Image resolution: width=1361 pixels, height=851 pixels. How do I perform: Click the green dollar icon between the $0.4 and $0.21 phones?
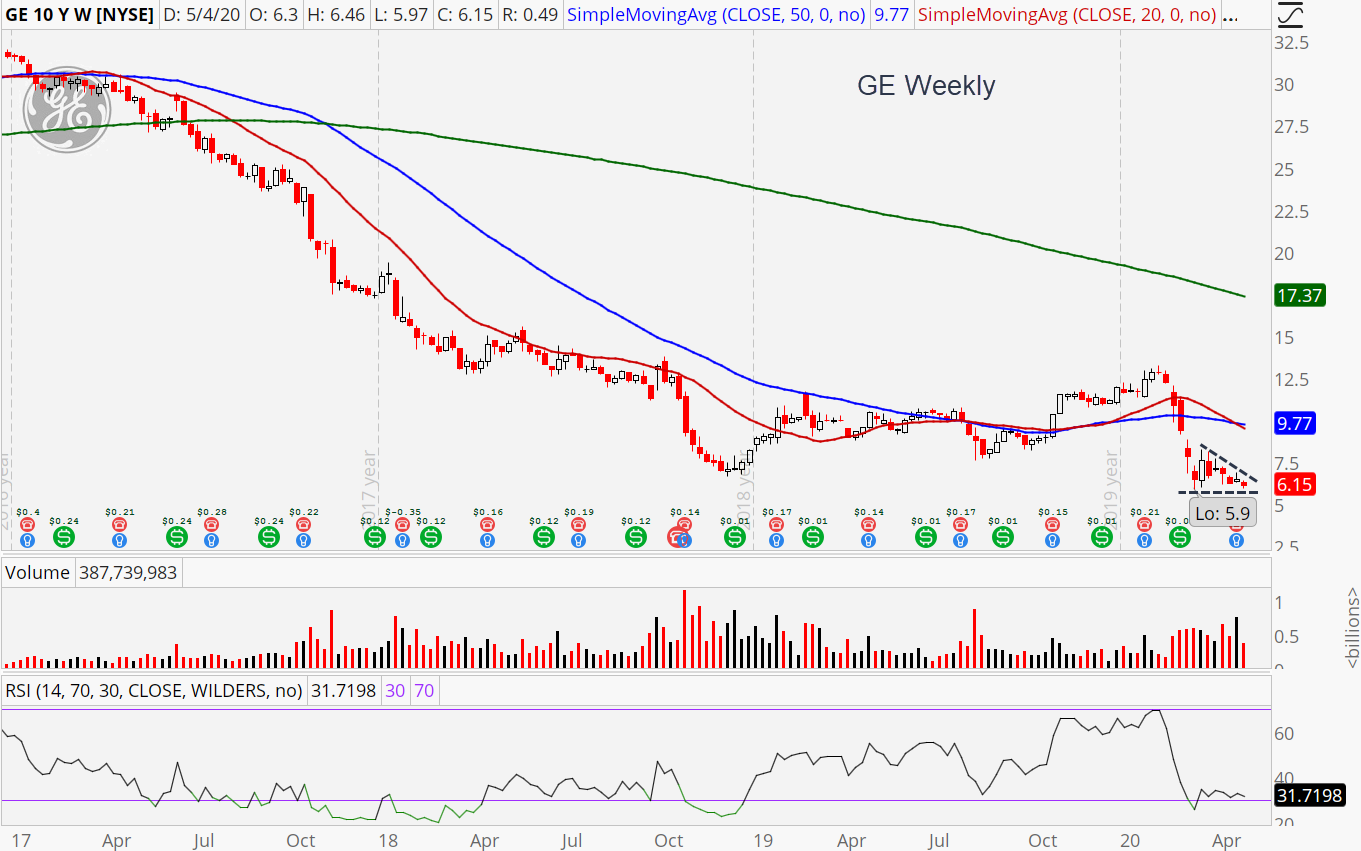[64, 537]
